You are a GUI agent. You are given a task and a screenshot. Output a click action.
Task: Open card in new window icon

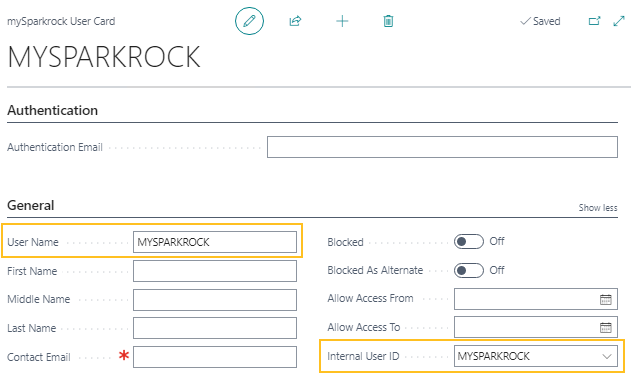pos(594,21)
